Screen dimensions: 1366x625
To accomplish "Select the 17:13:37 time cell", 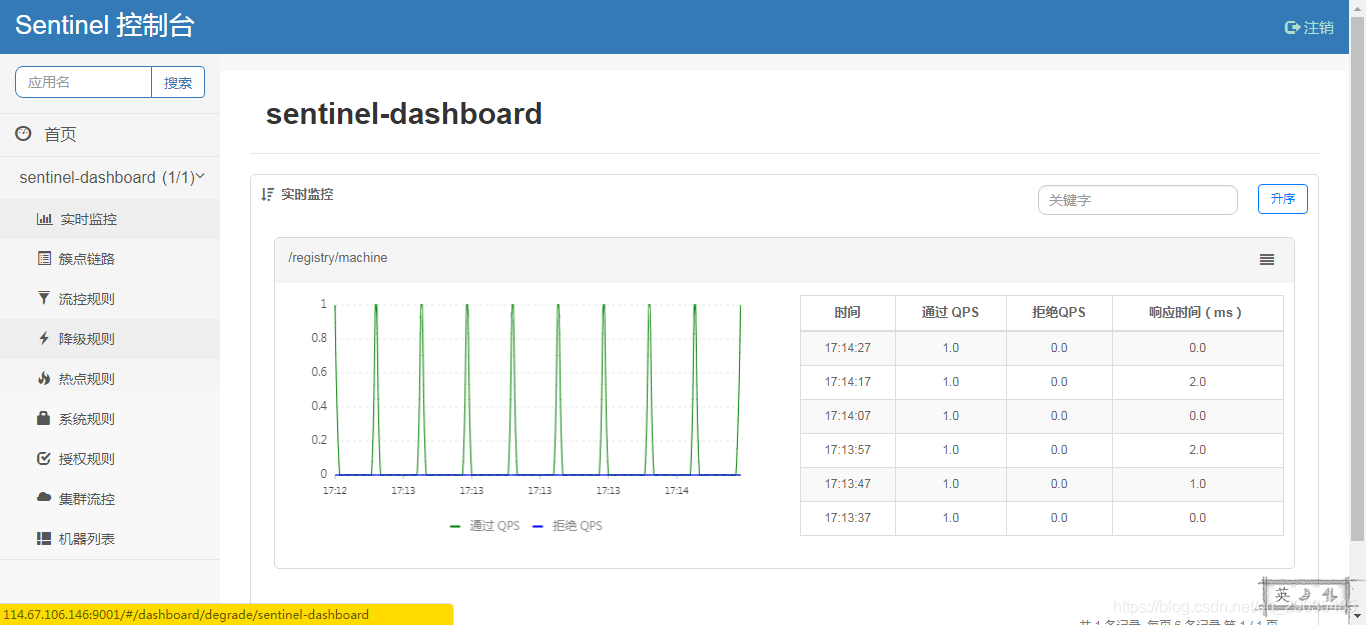I will [848, 518].
